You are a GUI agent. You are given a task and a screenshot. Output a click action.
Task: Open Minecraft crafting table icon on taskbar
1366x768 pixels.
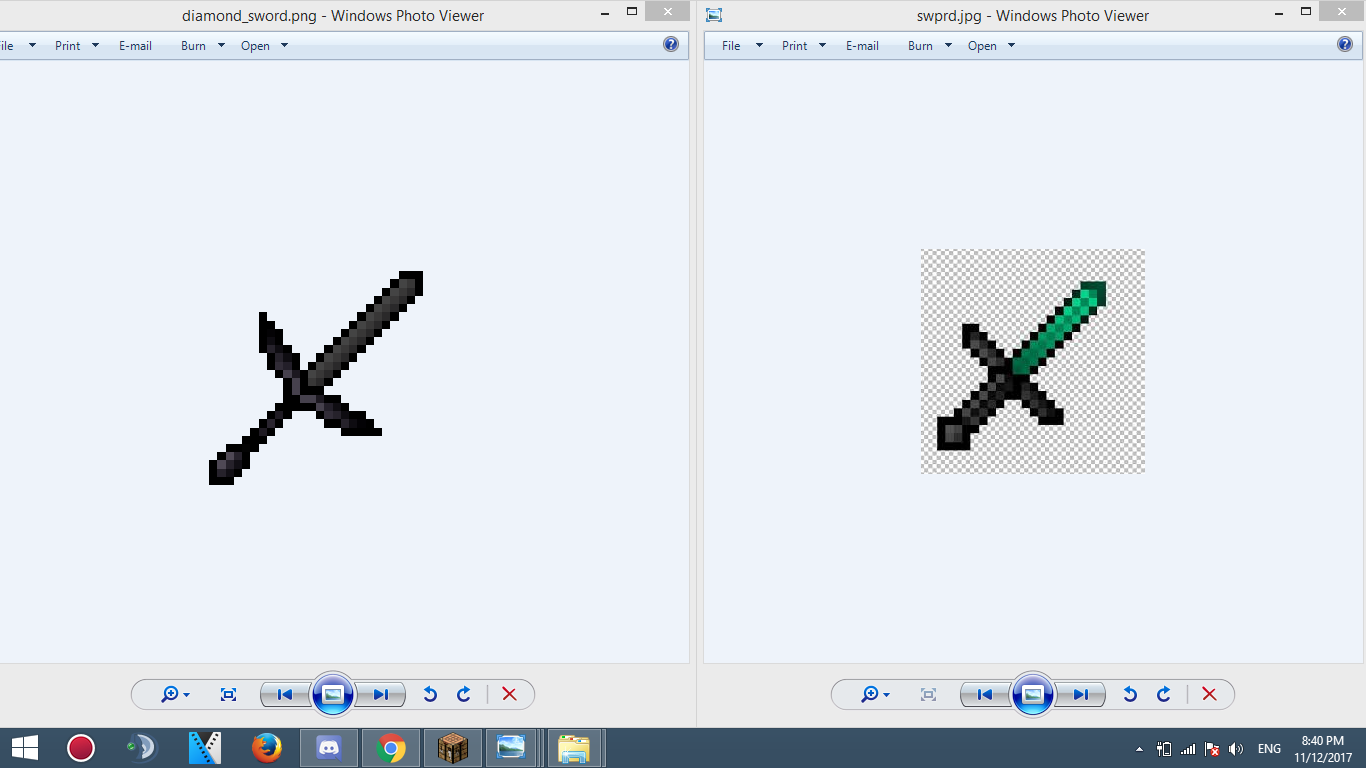(453, 748)
